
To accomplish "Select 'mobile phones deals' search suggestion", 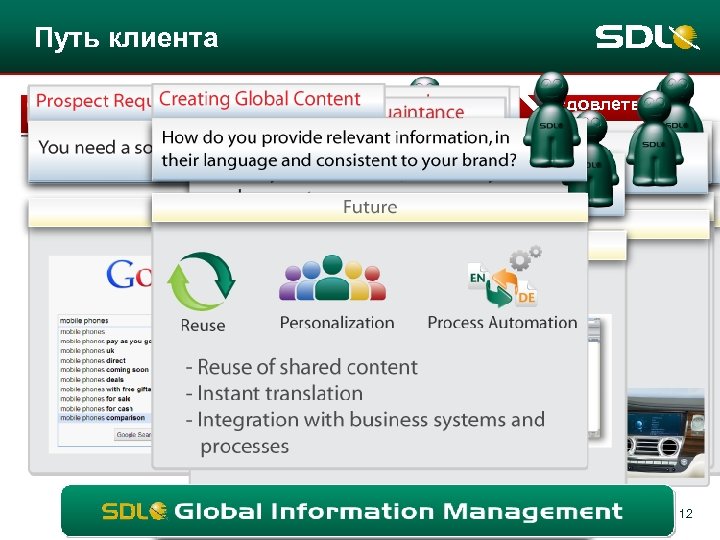I will (92, 379).
